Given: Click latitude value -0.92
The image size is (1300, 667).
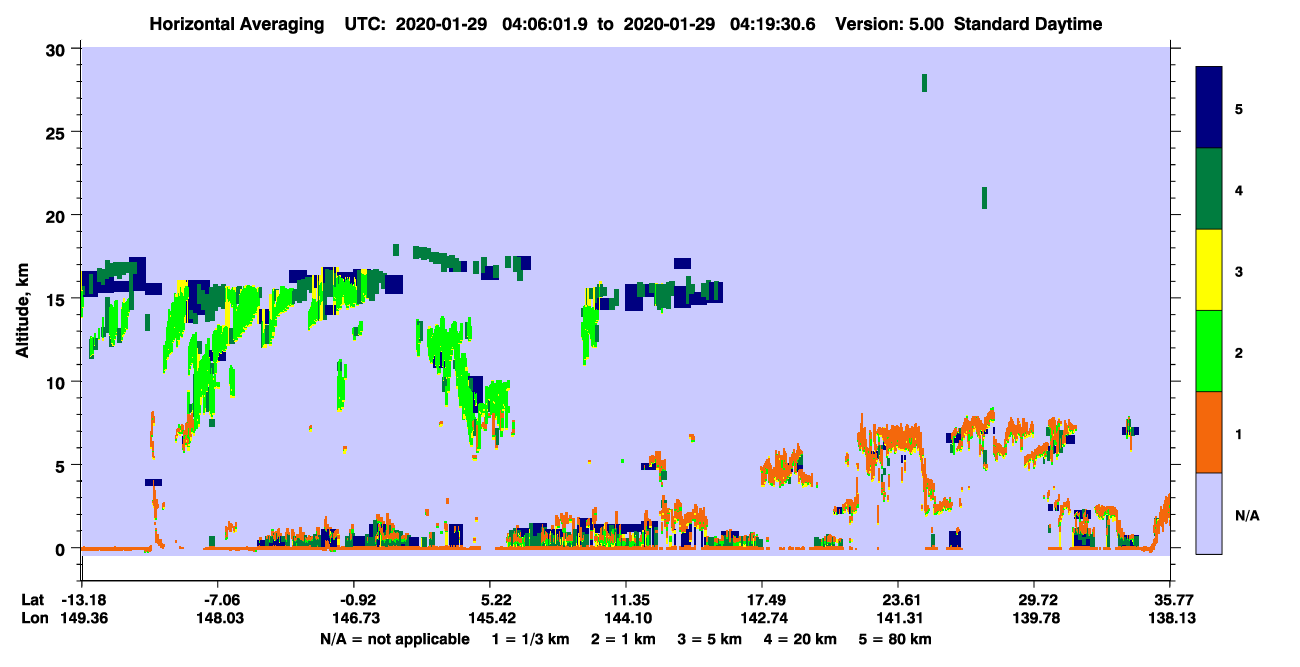Looking at the screenshot, I should pos(354,600).
